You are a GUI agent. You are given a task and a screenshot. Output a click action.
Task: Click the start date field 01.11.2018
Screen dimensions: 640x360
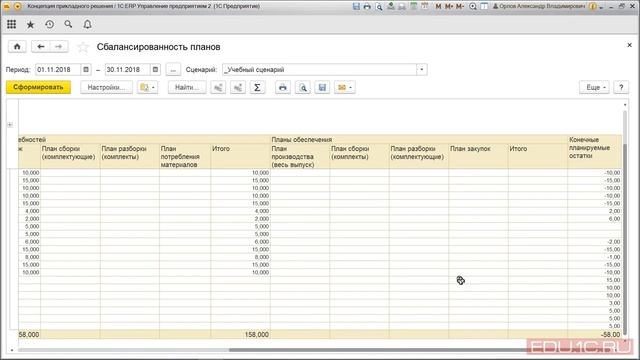pyautogui.click(x=58, y=69)
